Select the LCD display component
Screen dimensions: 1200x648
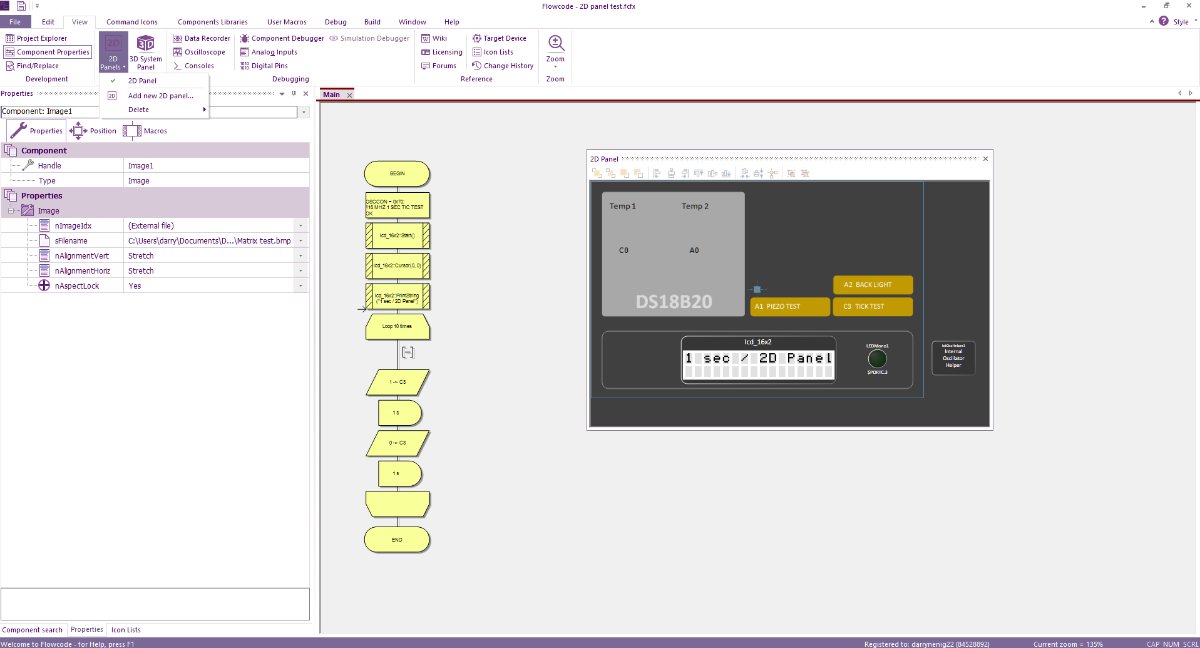coord(758,359)
